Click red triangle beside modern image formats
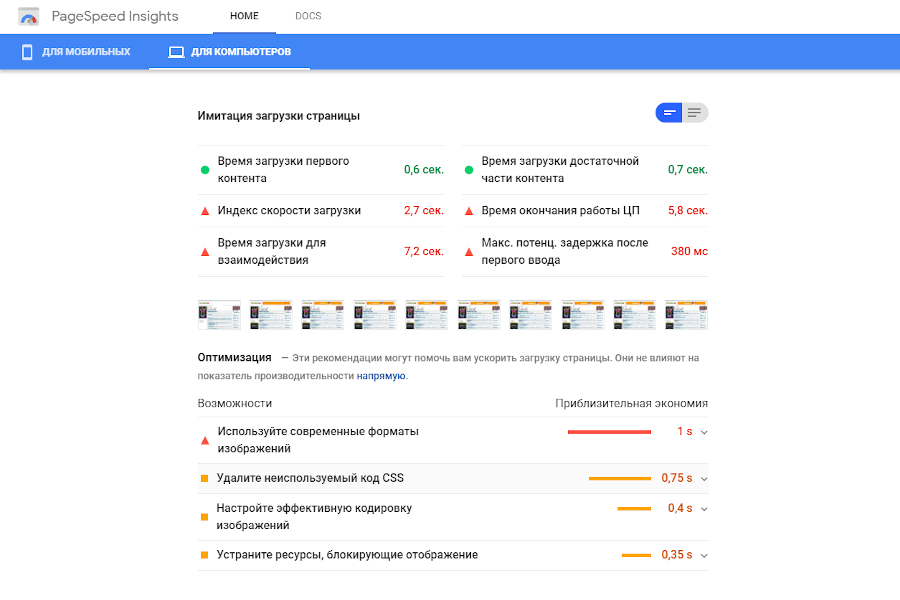Viewport: 900px width, 600px height. coord(205,440)
